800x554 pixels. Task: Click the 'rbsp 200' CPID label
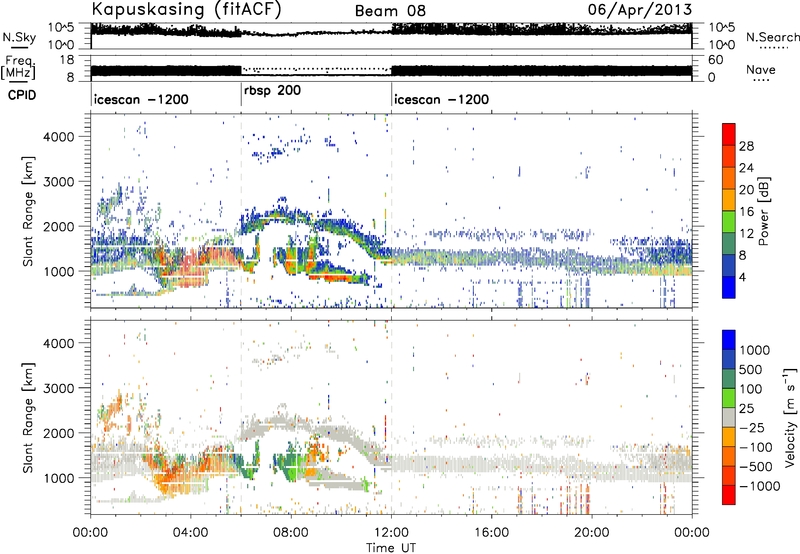click(272, 91)
